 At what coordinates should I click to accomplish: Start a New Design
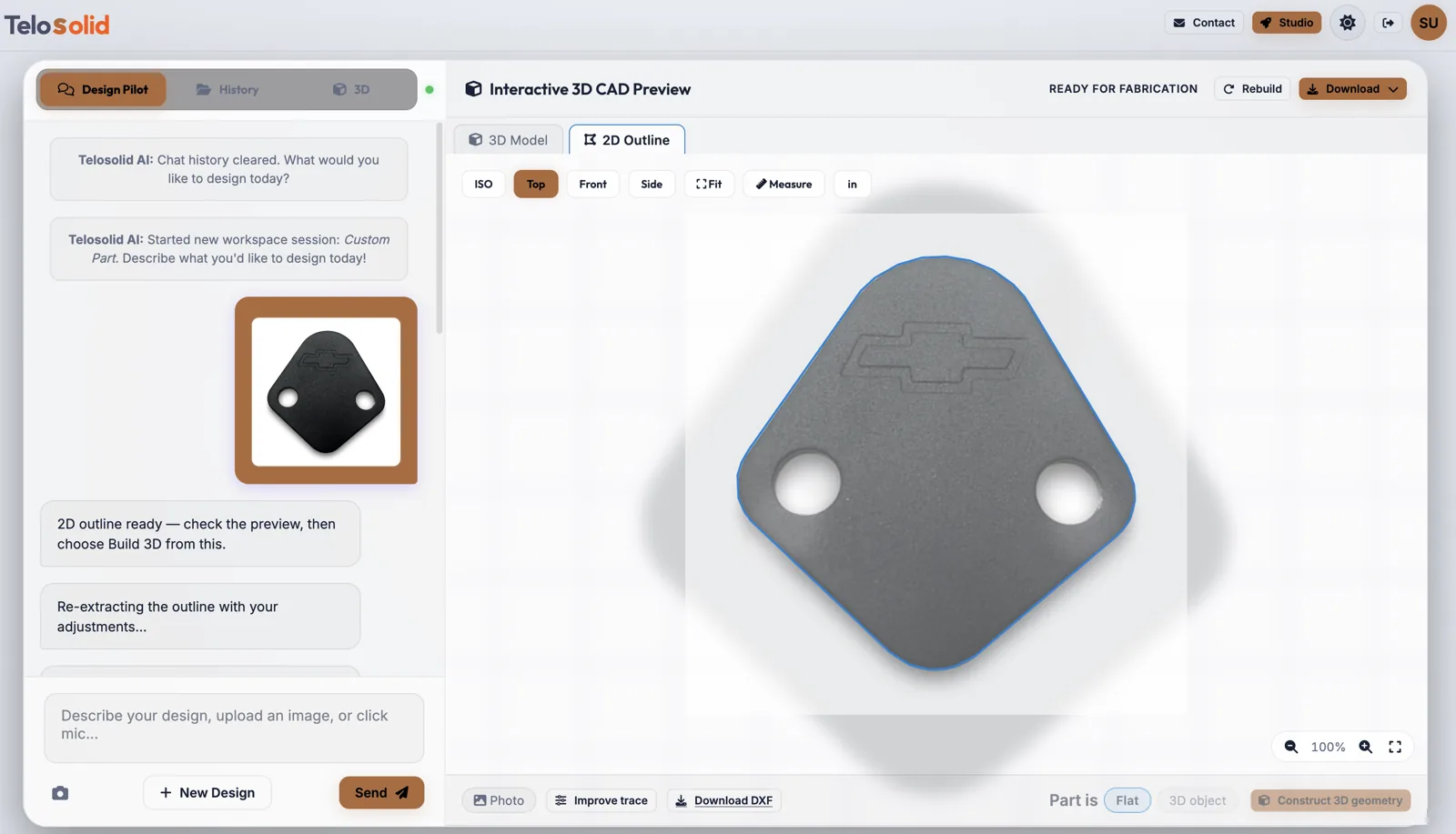(207, 793)
